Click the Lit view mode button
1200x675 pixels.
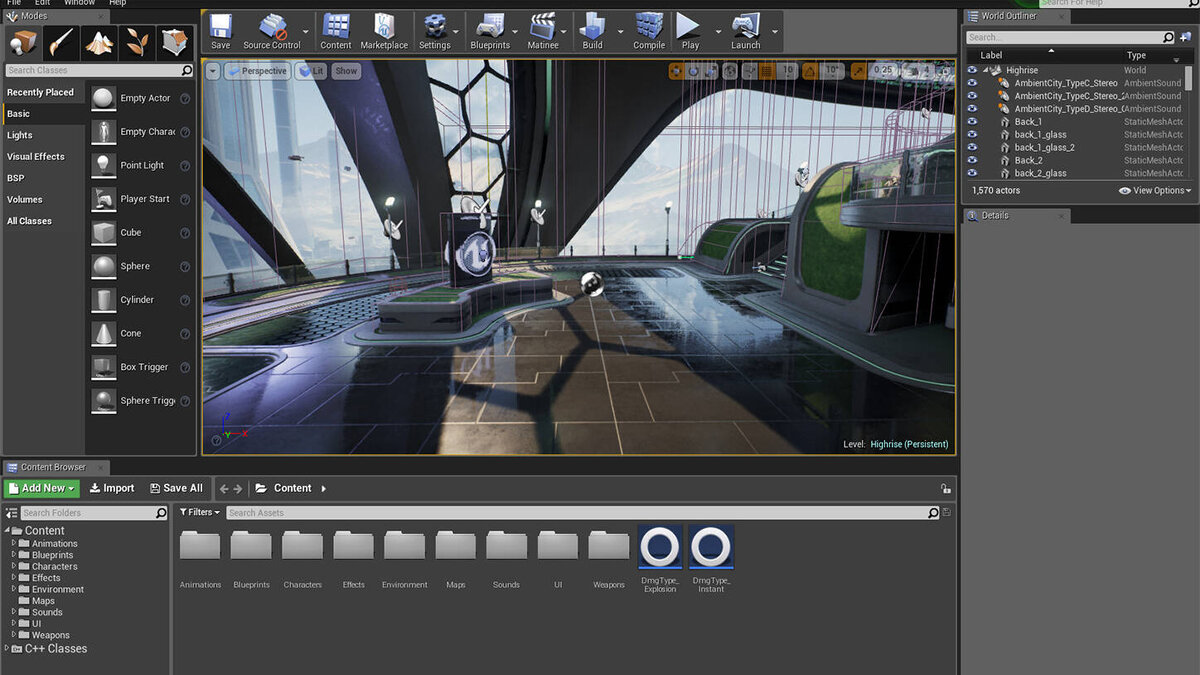[x=311, y=71]
